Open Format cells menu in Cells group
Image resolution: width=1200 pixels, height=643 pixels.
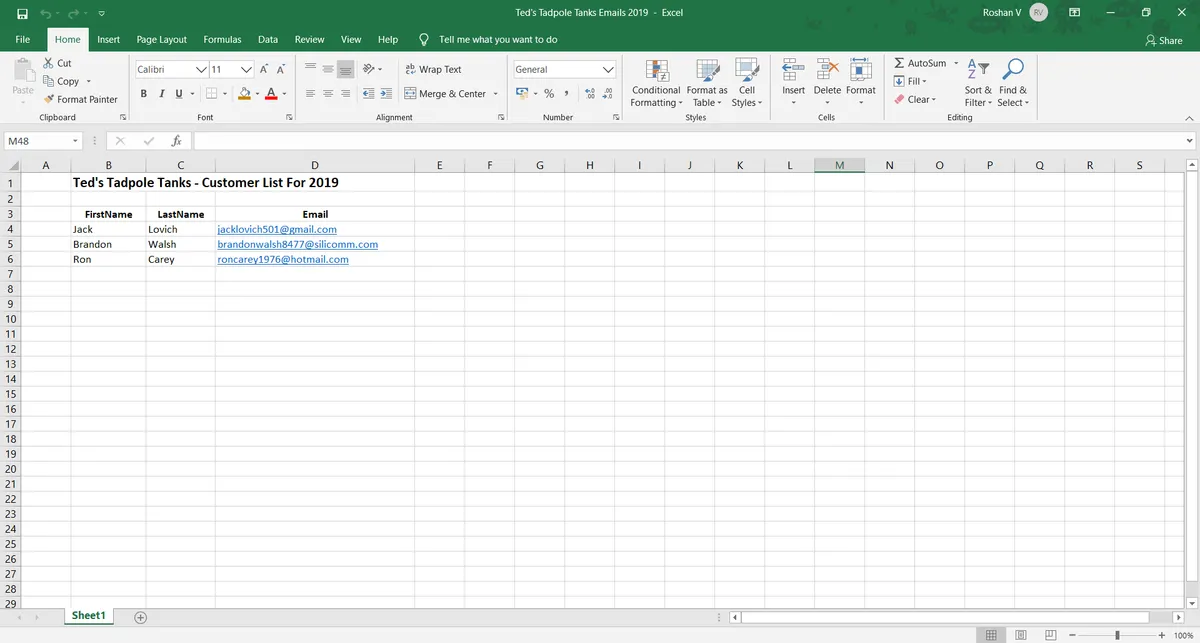click(861, 82)
